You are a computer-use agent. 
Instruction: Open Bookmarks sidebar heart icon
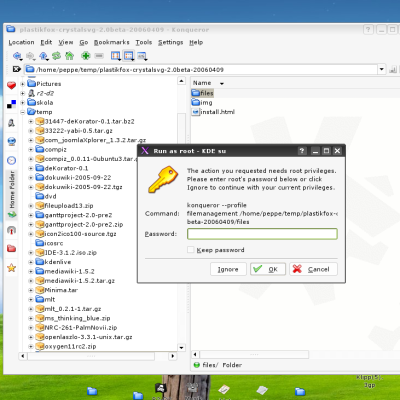11,86
